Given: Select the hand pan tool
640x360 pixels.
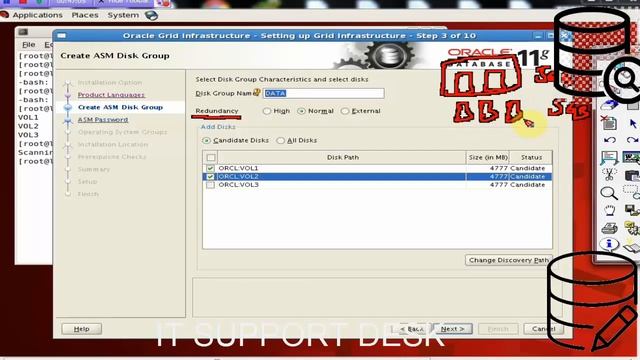Looking at the screenshot, I should [x=609, y=211].
